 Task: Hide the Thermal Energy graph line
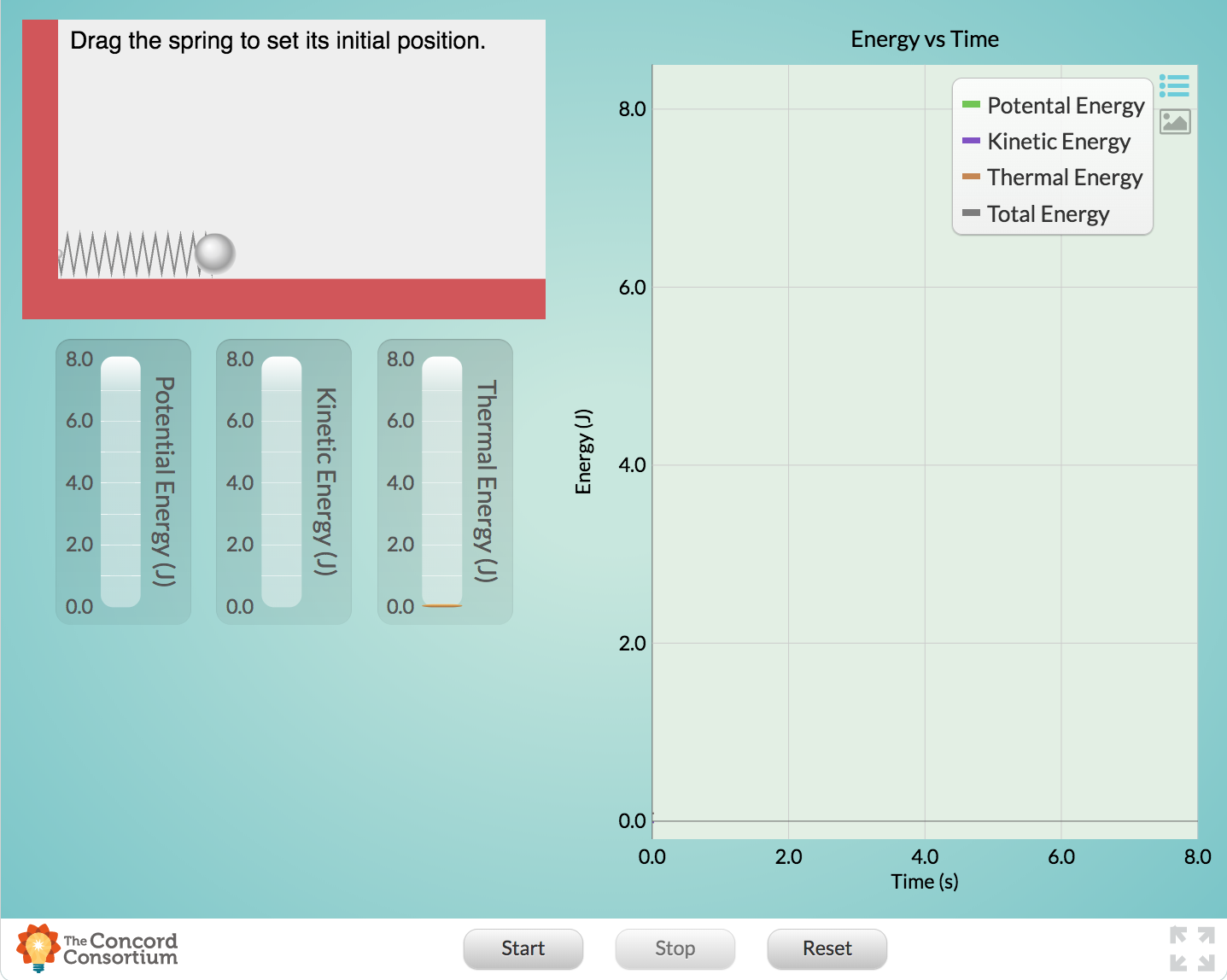point(1064,178)
